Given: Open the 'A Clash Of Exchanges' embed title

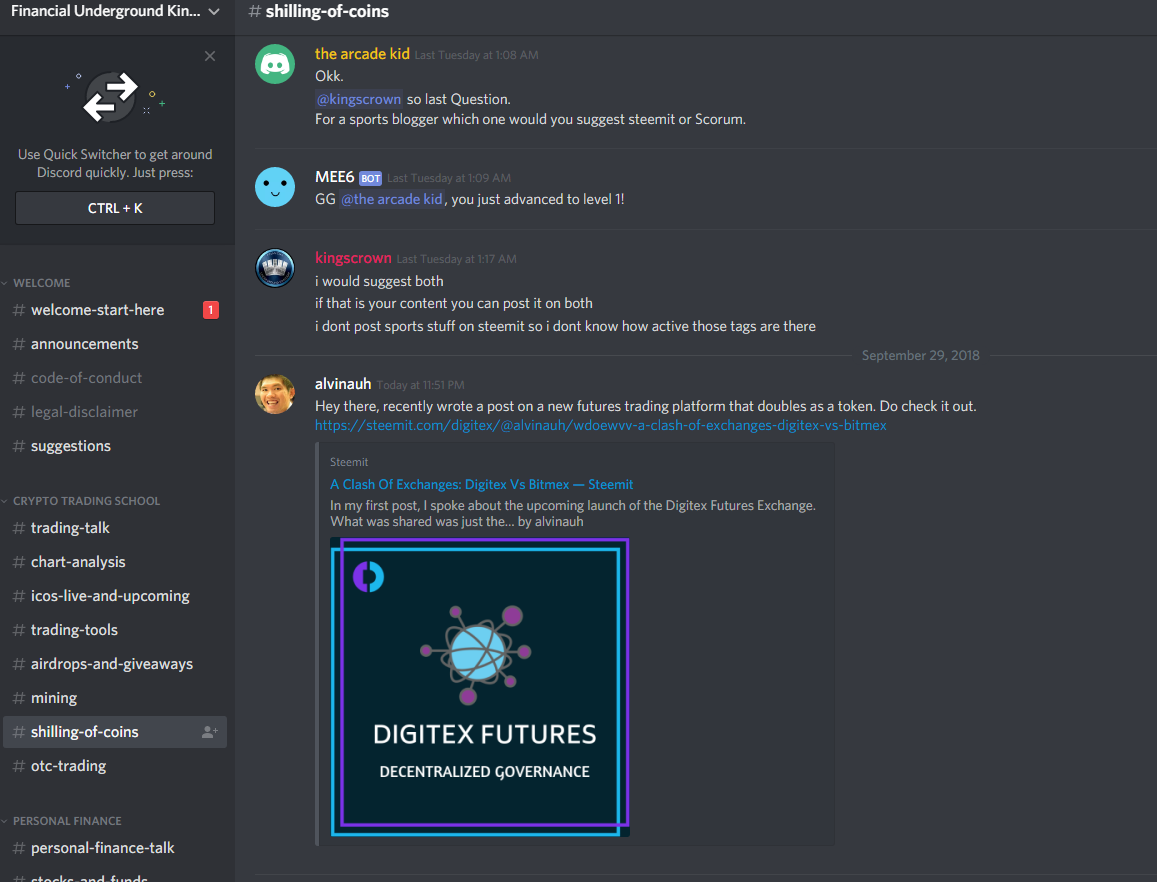Looking at the screenshot, I should [481, 484].
